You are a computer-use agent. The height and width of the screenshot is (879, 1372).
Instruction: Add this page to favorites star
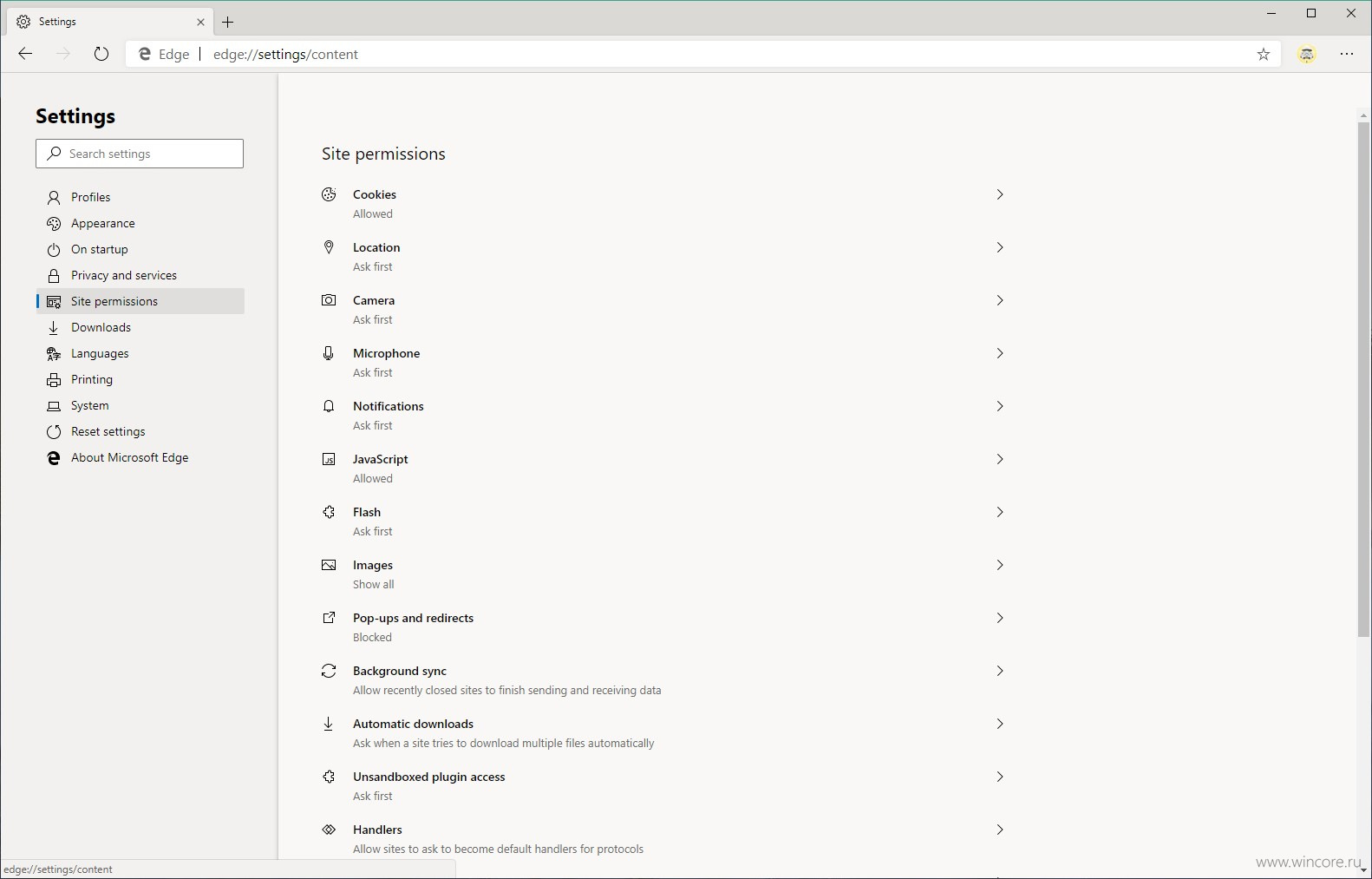(1264, 54)
